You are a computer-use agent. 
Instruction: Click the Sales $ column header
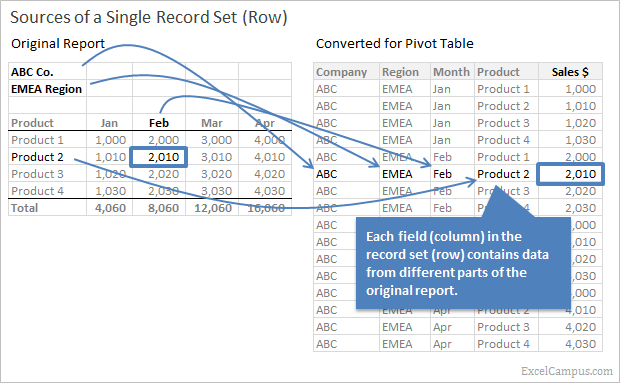(x=570, y=72)
